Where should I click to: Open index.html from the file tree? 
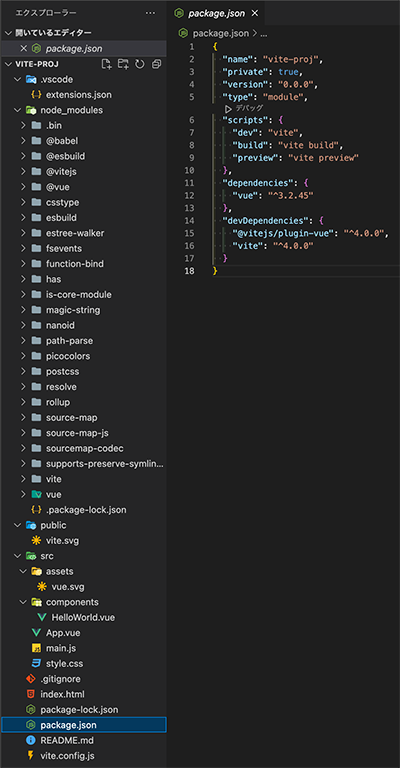coord(83,694)
